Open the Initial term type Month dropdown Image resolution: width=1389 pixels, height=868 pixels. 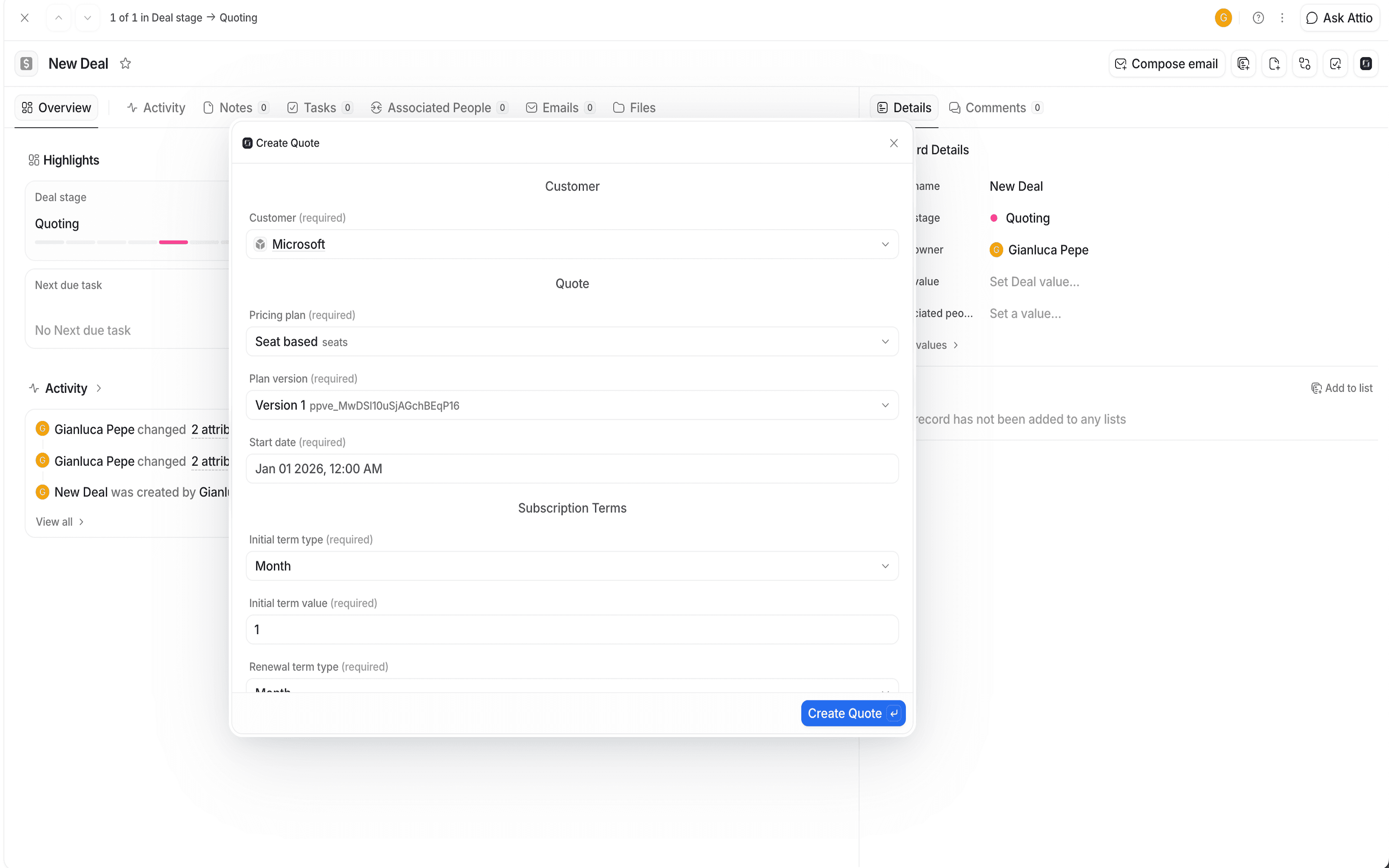tap(572, 566)
